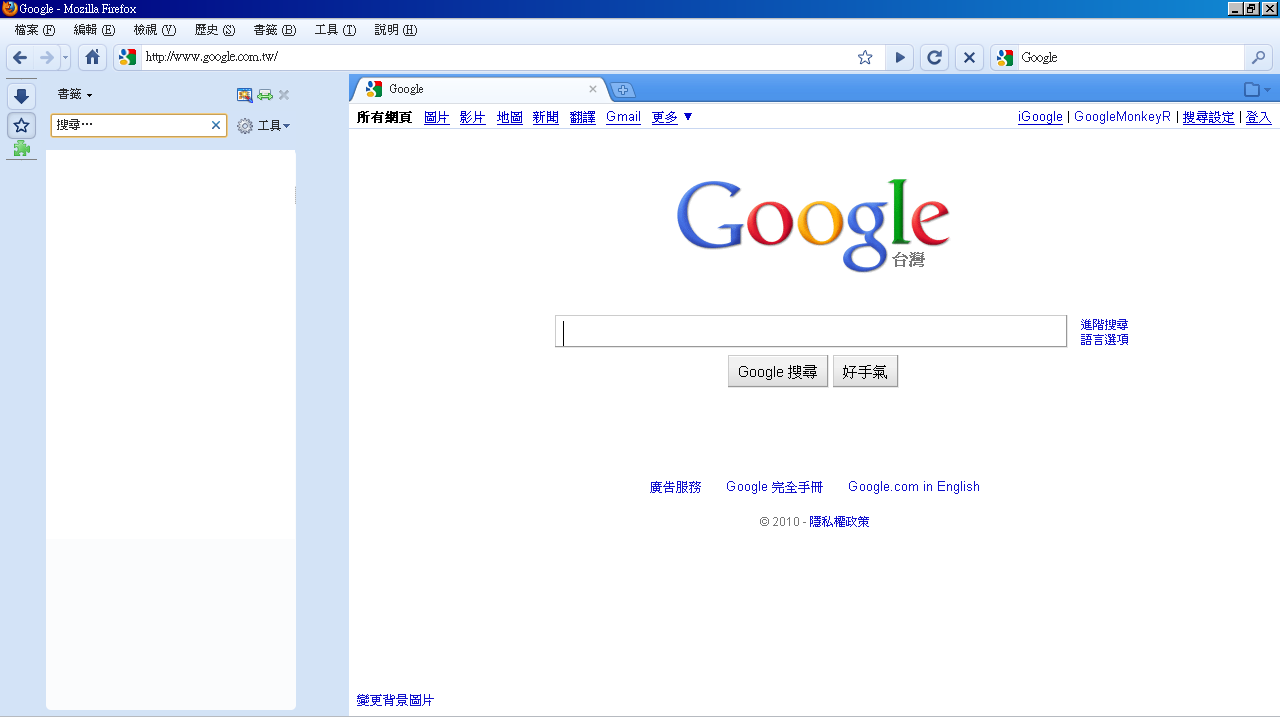Open a new tab with plus button
The width and height of the screenshot is (1280, 717).
(x=622, y=90)
